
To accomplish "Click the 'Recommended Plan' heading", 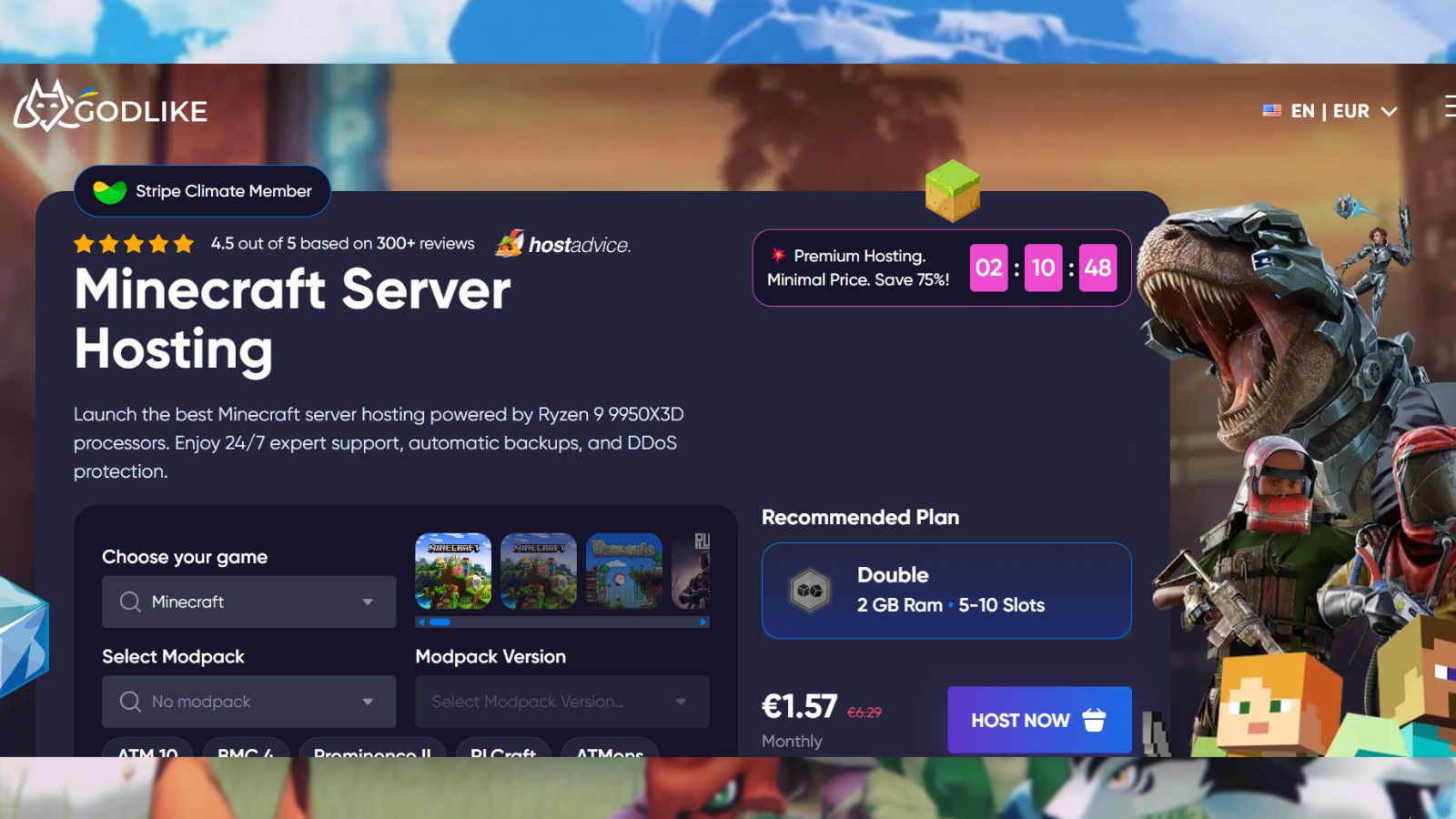I will [x=860, y=517].
